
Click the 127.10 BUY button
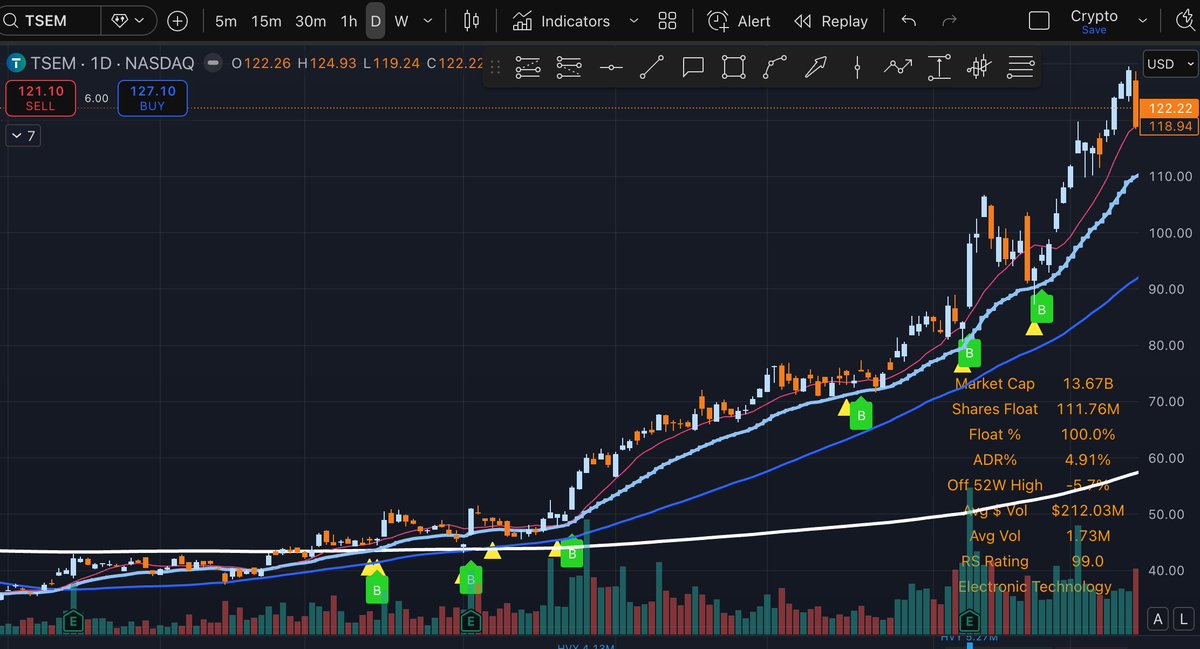pos(152,97)
